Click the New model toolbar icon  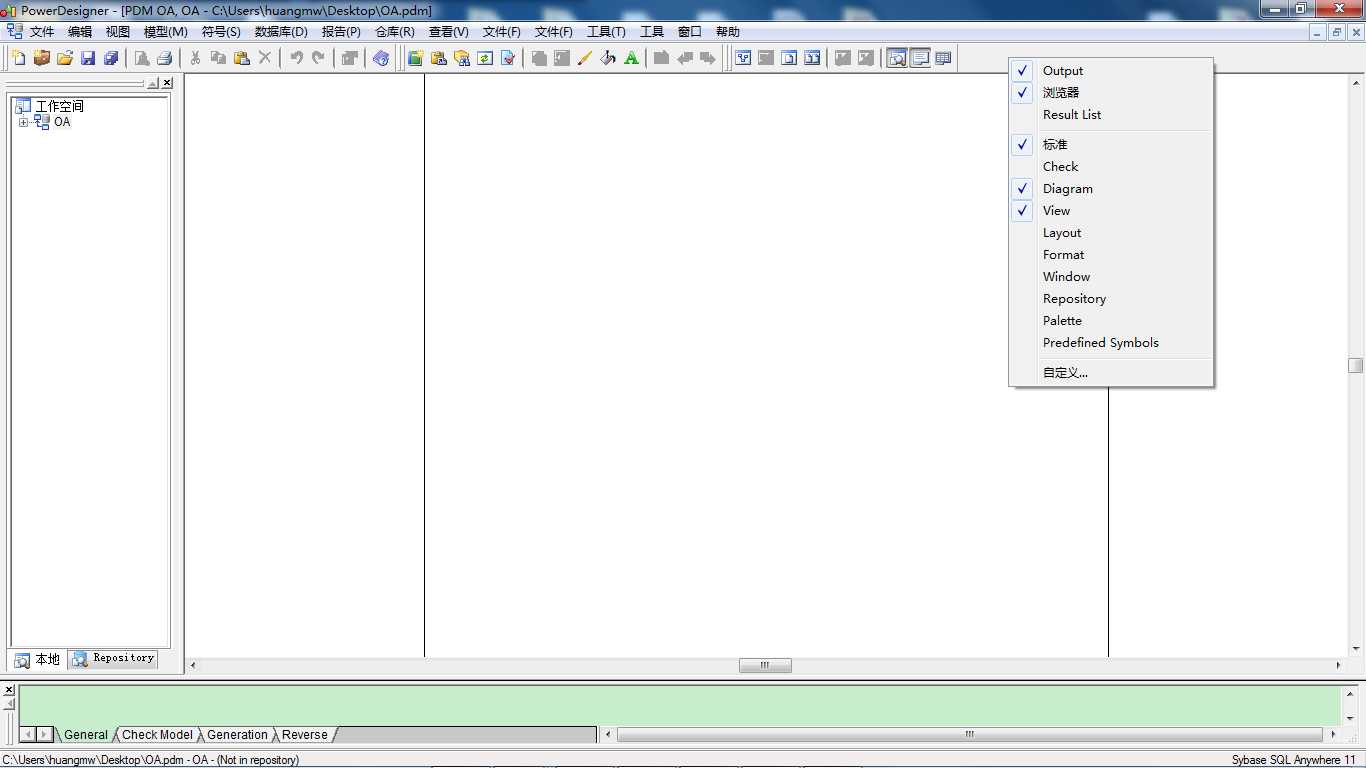coord(19,58)
